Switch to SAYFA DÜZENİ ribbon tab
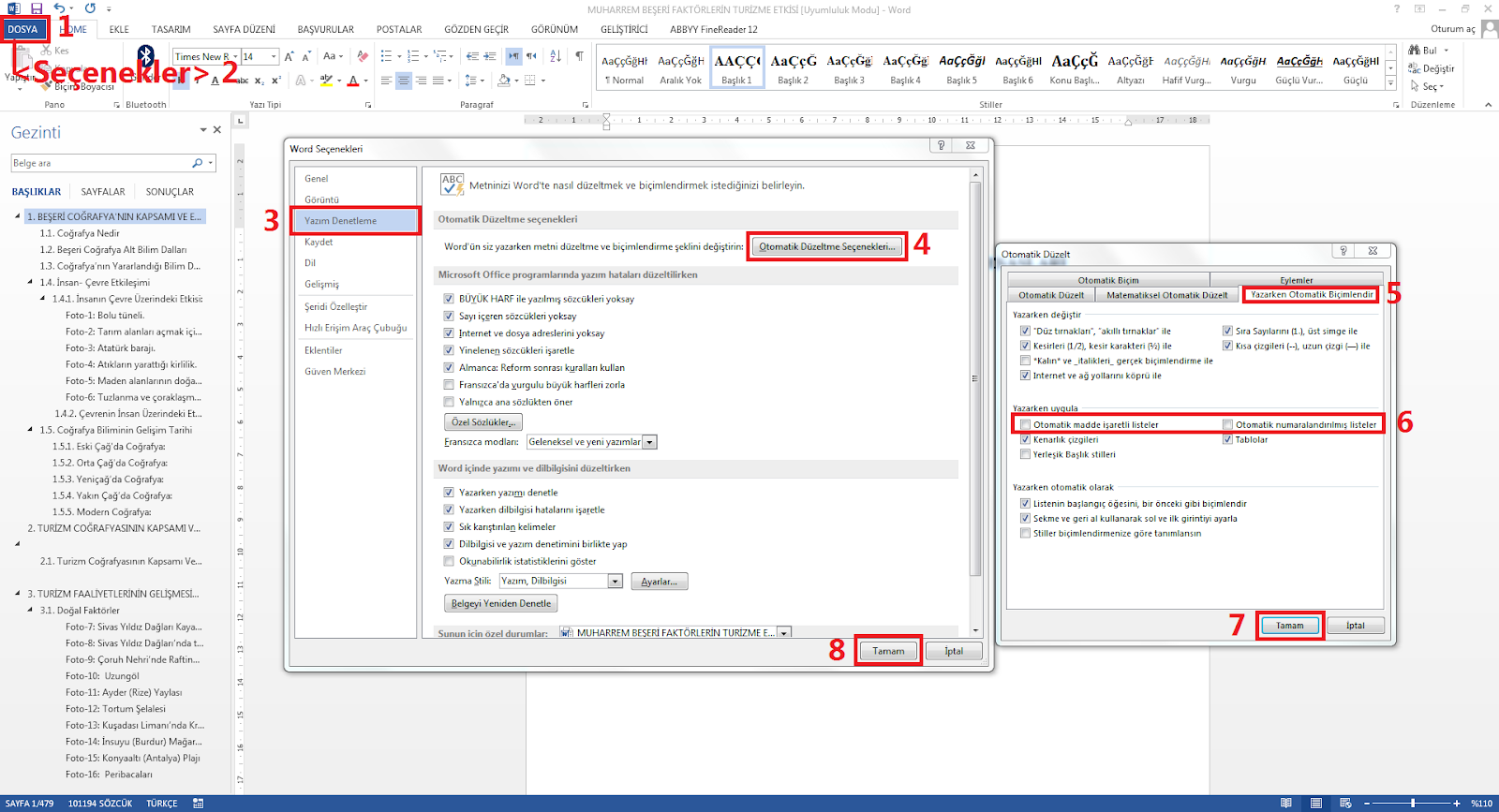Screen dimensions: 1499x812 tap(244, 29)
